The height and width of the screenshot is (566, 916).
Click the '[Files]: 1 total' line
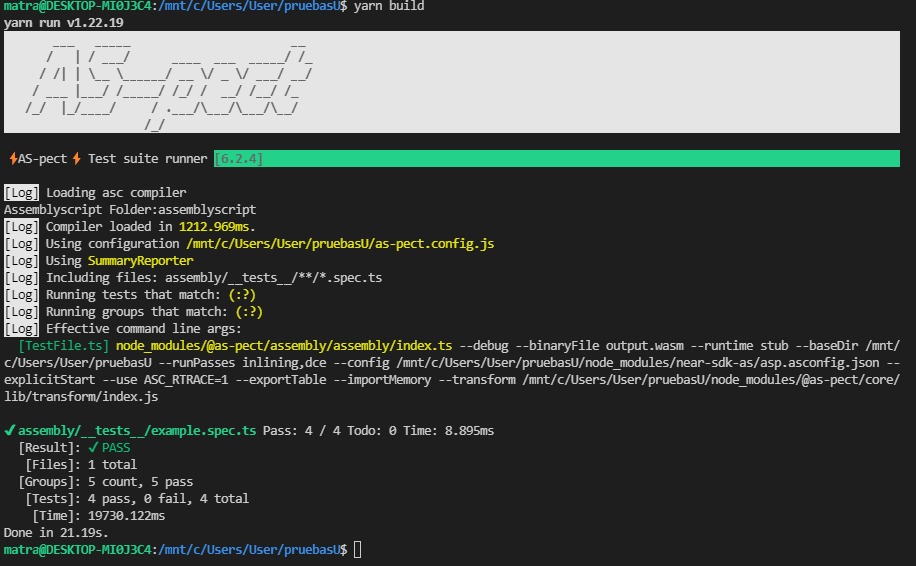coord(81,465)
